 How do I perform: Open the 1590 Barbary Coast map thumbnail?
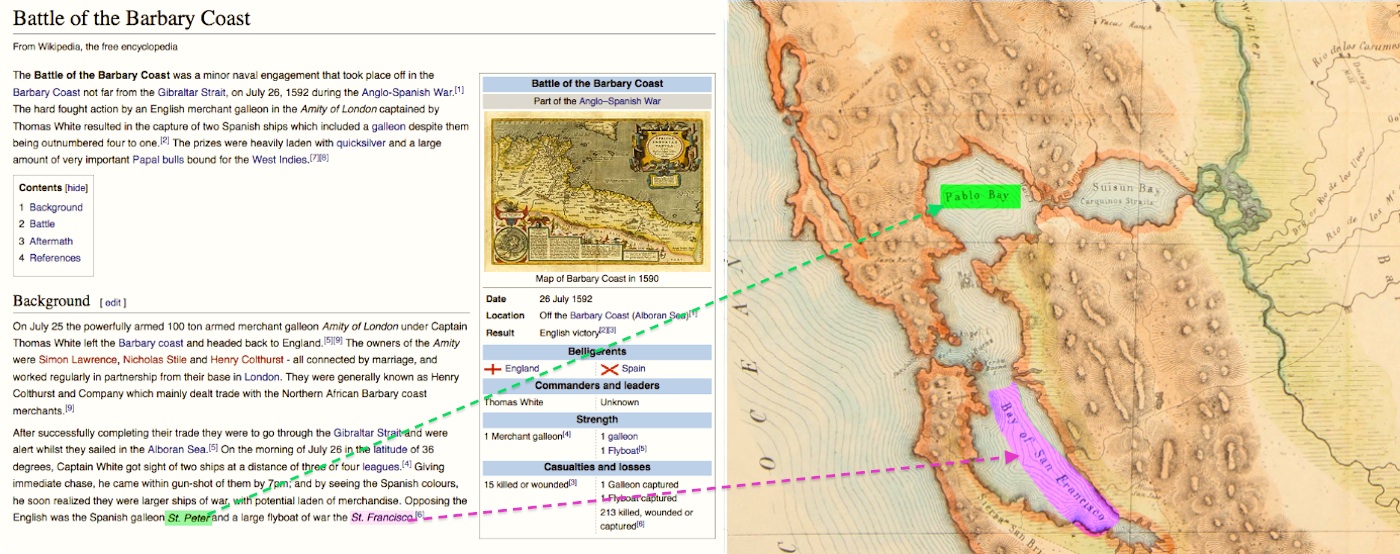[596, 191]
